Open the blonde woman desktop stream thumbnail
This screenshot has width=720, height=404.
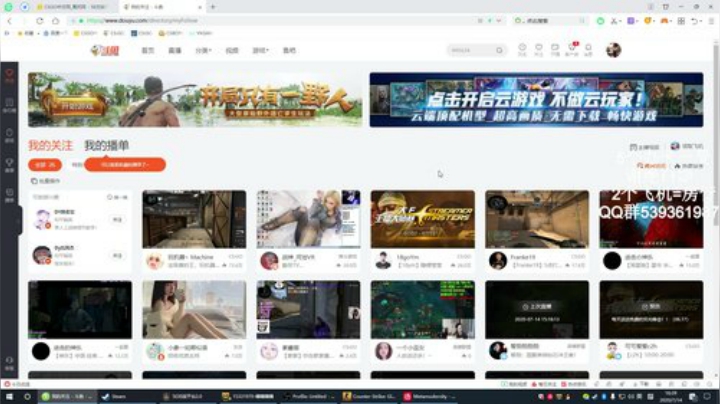pos(309,219)
